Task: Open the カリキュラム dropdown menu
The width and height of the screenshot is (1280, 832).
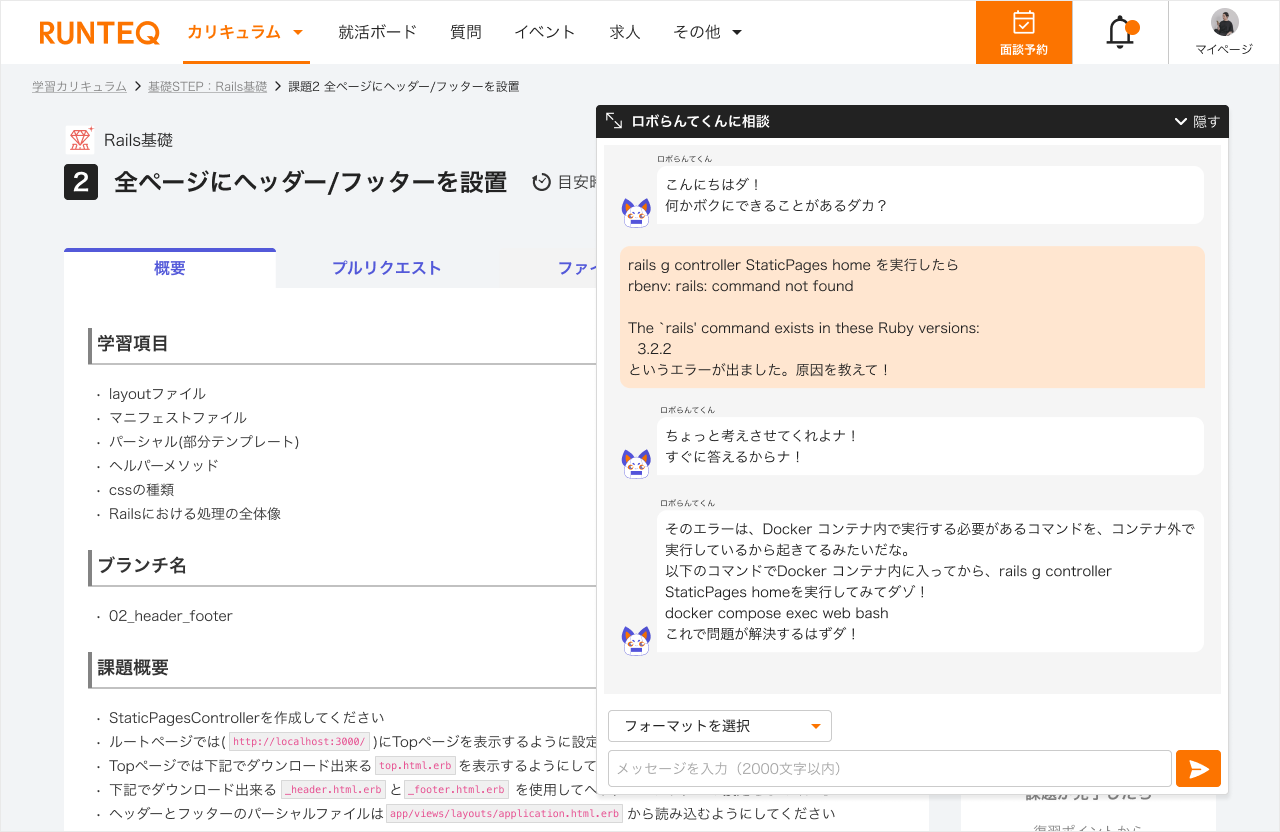Action: pos(246,32)
